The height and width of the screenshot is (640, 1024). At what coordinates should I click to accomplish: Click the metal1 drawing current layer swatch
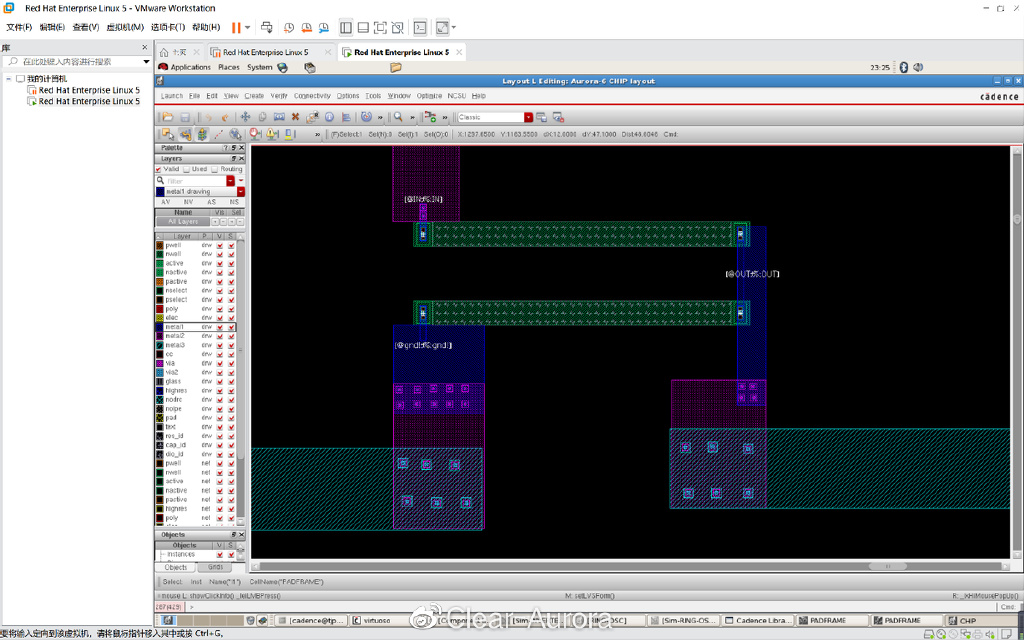pyautogui.click(x=160, y=192)
